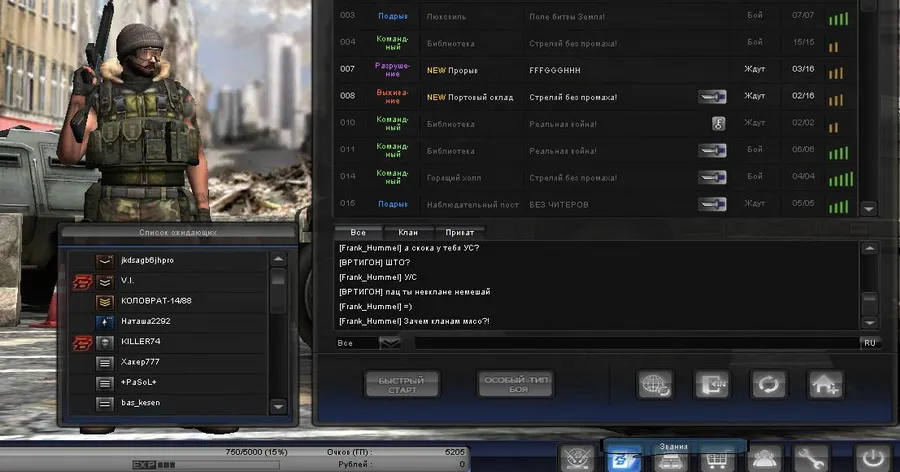Select player +PaSoL+ in waiting list
Screen dimensions: 900x472
click(x=168, y=382)
